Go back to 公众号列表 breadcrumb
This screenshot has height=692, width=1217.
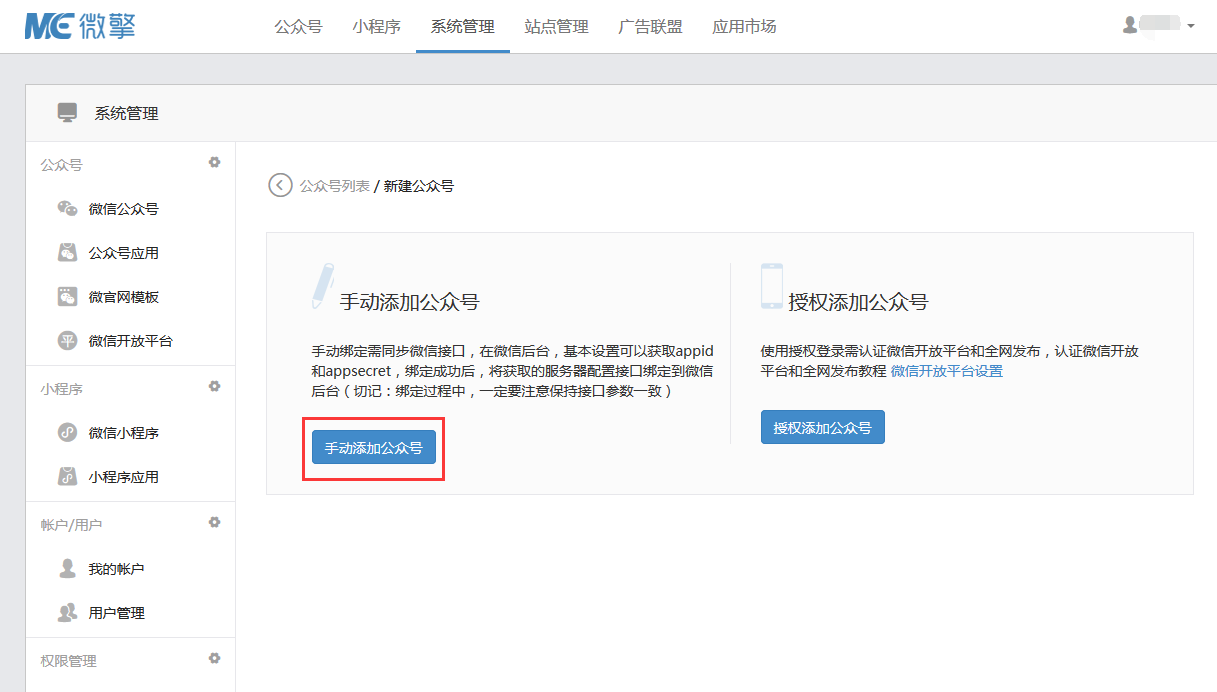(334, 186)
